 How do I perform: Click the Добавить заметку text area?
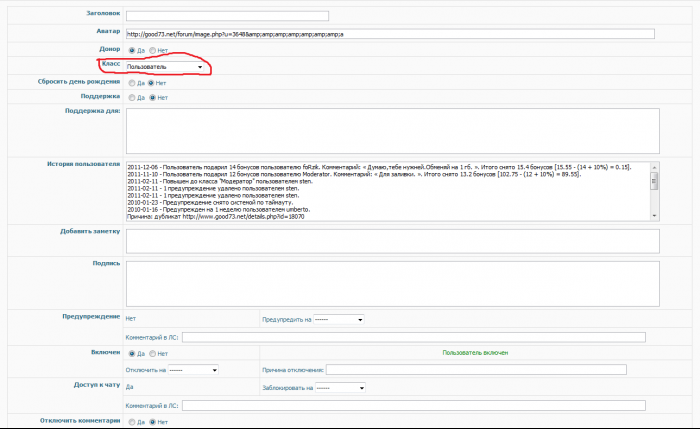(391, 241)
